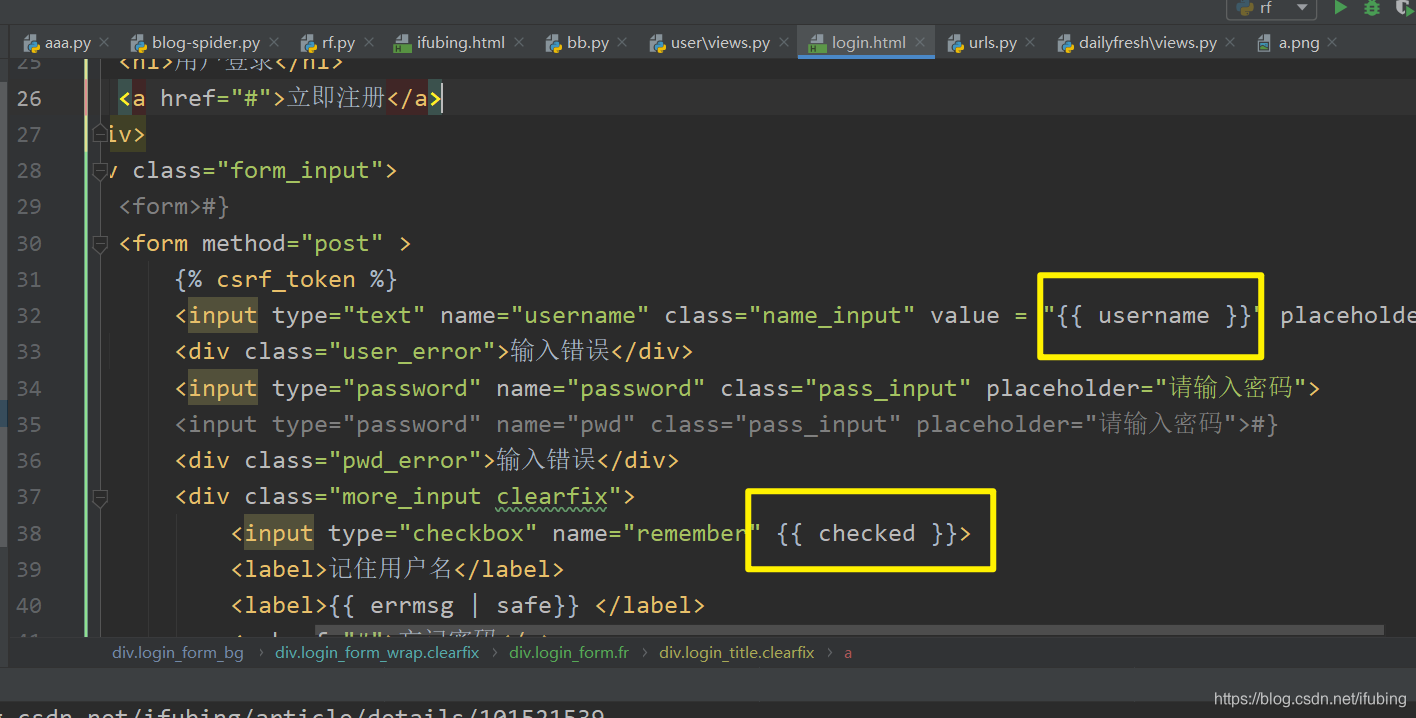Click the editor horizontal scrollbar
1416x718 pixels.
[x=850, y=631]
